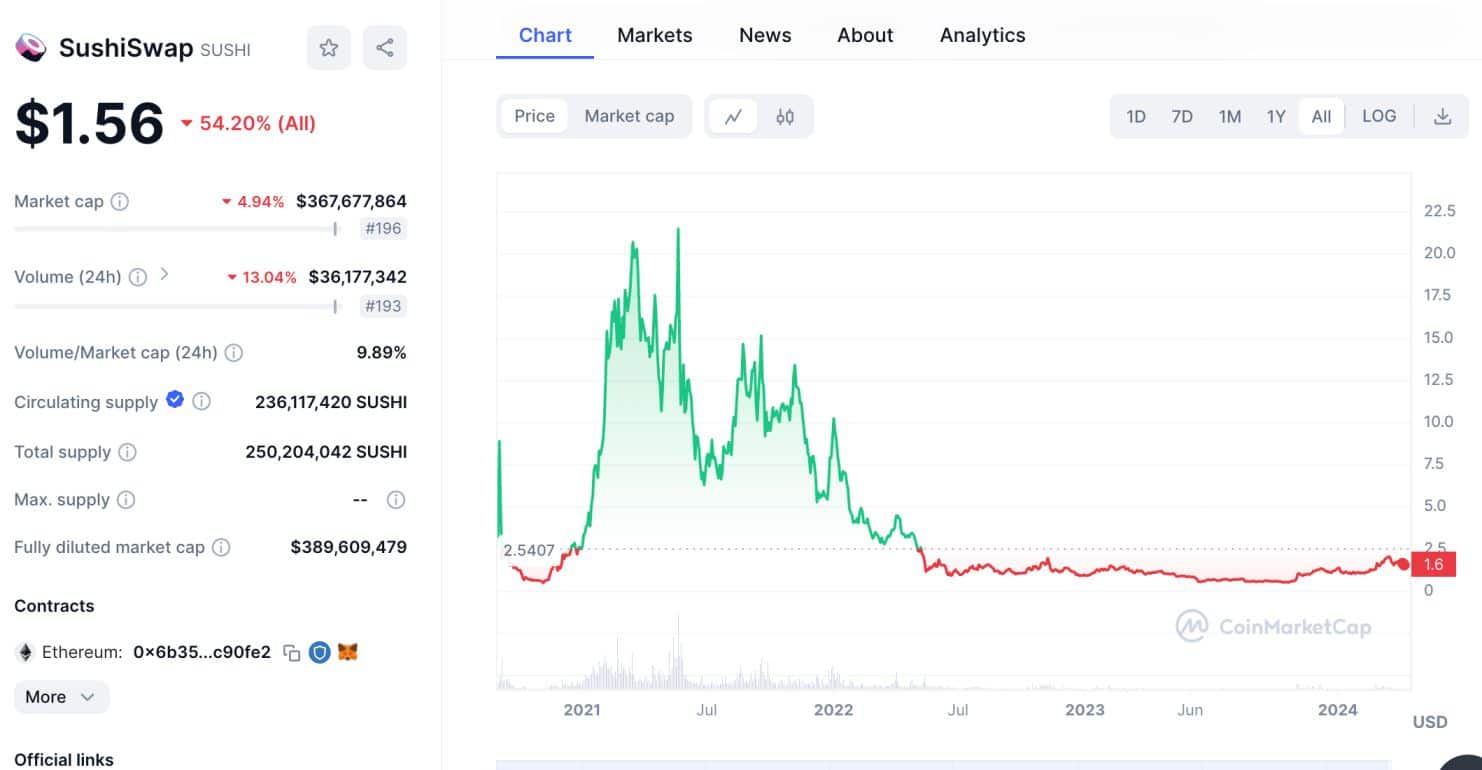
Task: Toggle LOG scale on chart
Action: click(1379, 116)
